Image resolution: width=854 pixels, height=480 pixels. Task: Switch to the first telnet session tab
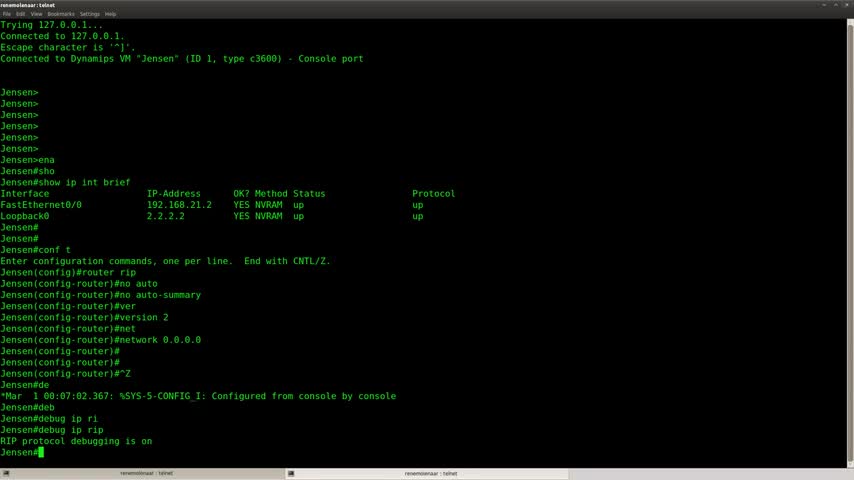142,473
